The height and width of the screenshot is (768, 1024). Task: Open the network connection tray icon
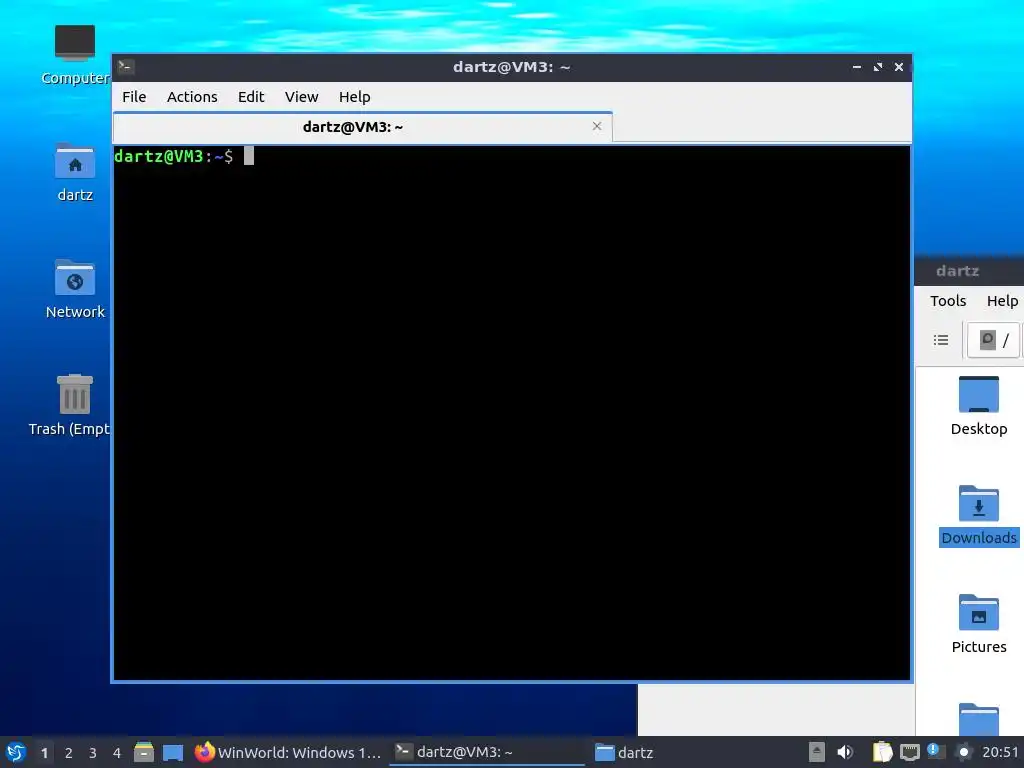tap(909, 752)
